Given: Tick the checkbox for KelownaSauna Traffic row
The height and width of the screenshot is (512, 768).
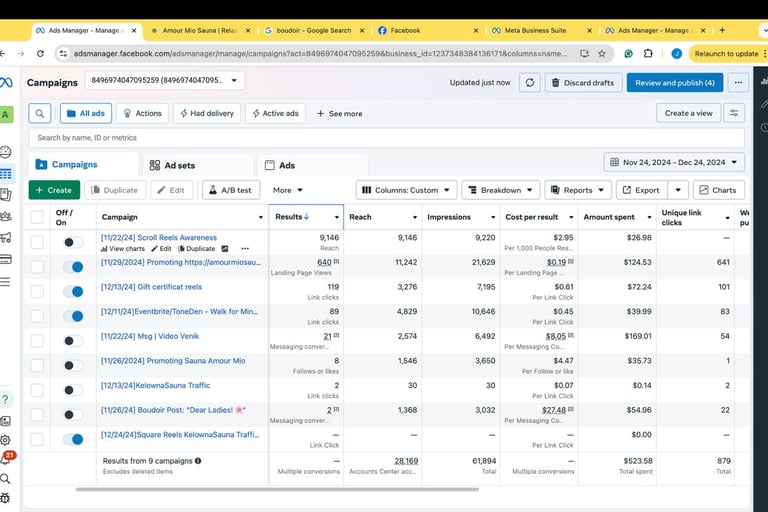Looking at the screenshot, I should click(x=37, y=390).
